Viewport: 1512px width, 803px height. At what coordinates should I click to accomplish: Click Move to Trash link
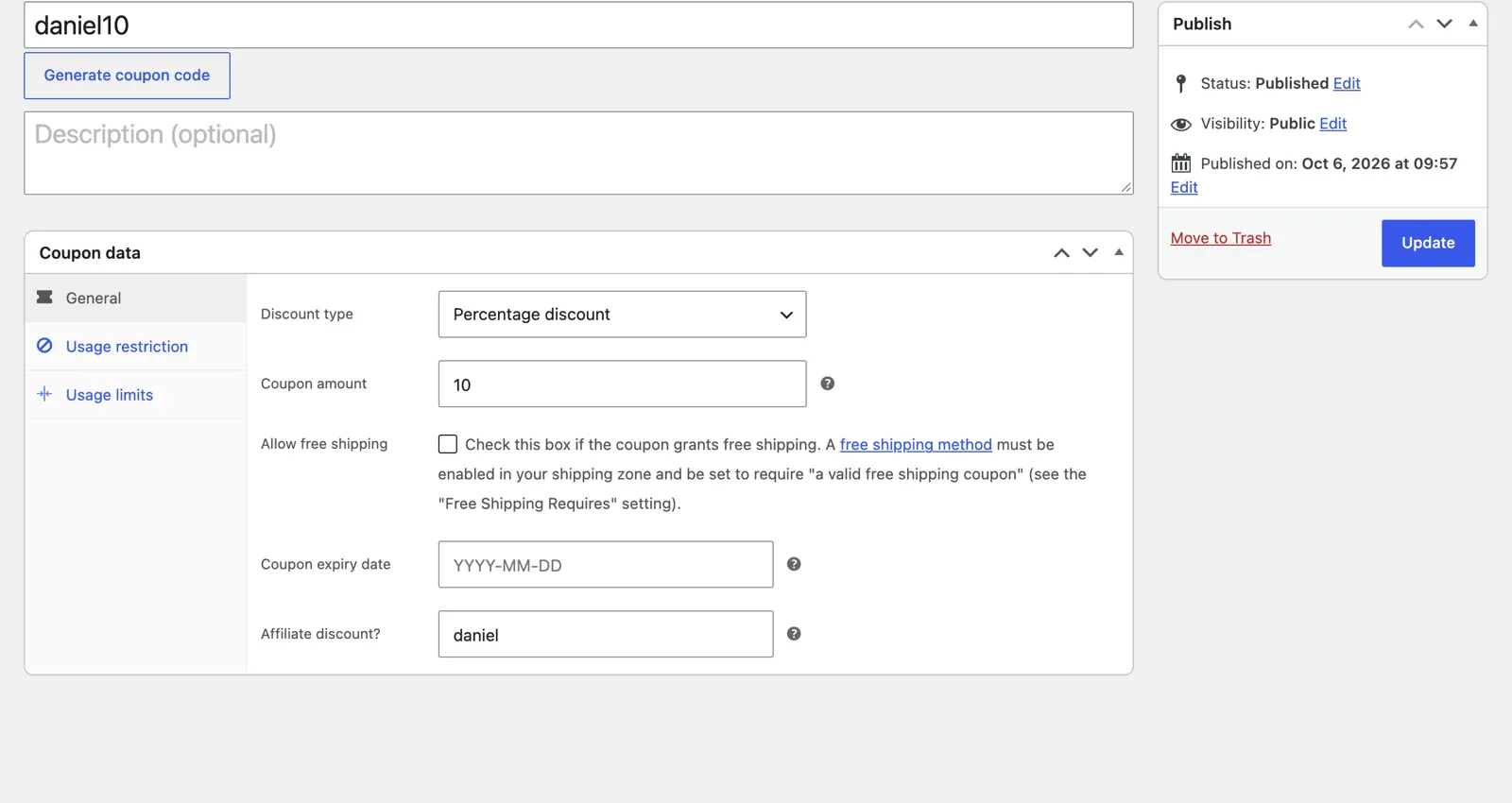click(1220, 238)
